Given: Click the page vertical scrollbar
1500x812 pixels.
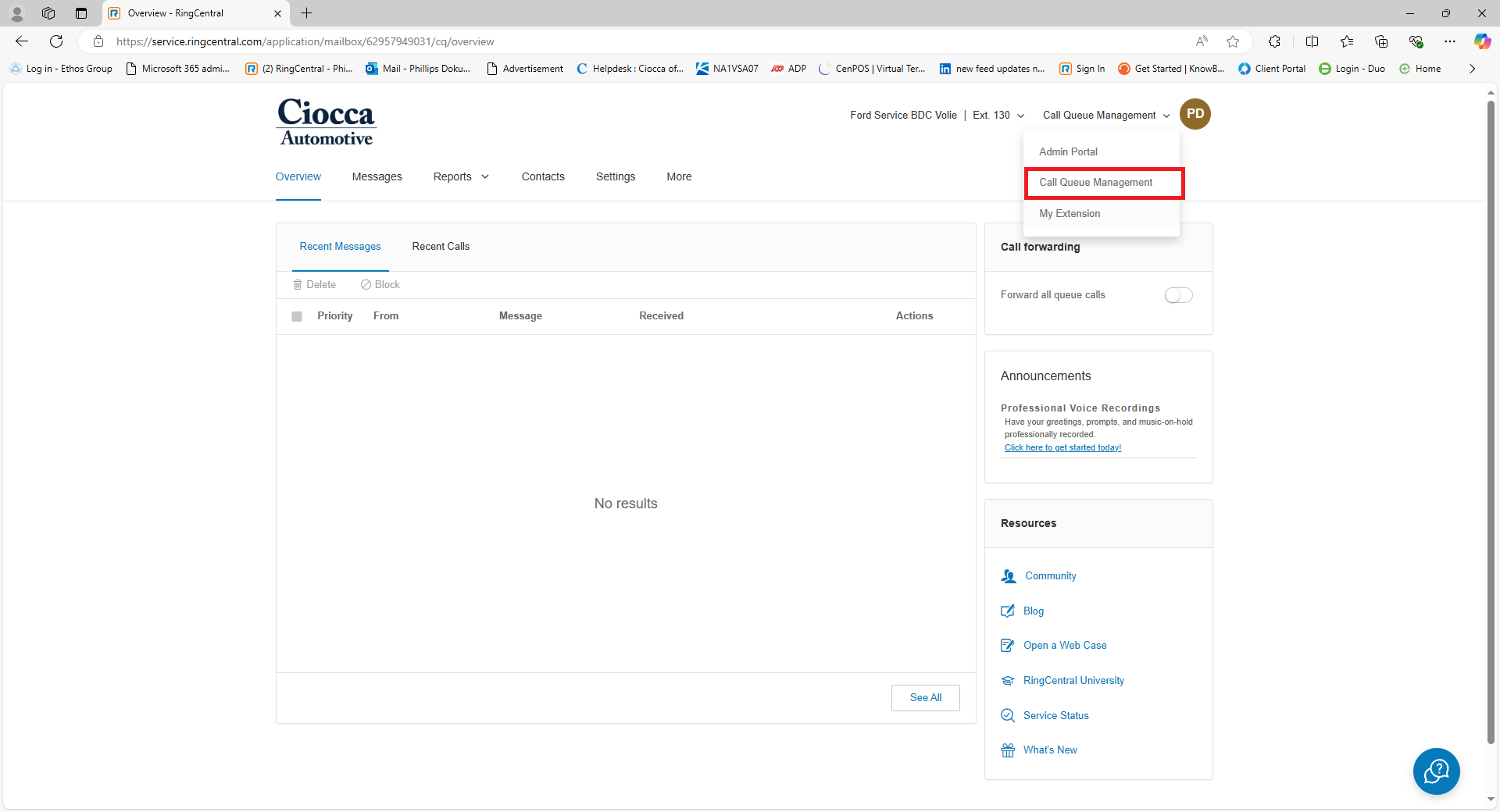Looking at the screenshot, I should (x=1491, y=422).
